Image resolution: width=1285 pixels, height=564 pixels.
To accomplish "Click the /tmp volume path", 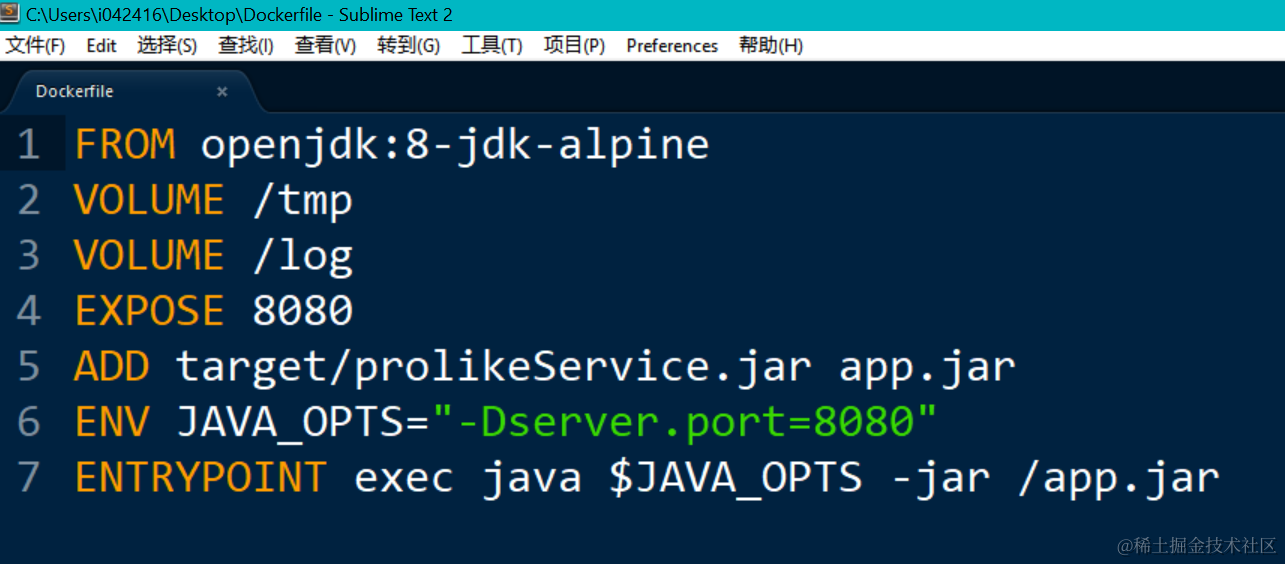I will coord(303,201).
